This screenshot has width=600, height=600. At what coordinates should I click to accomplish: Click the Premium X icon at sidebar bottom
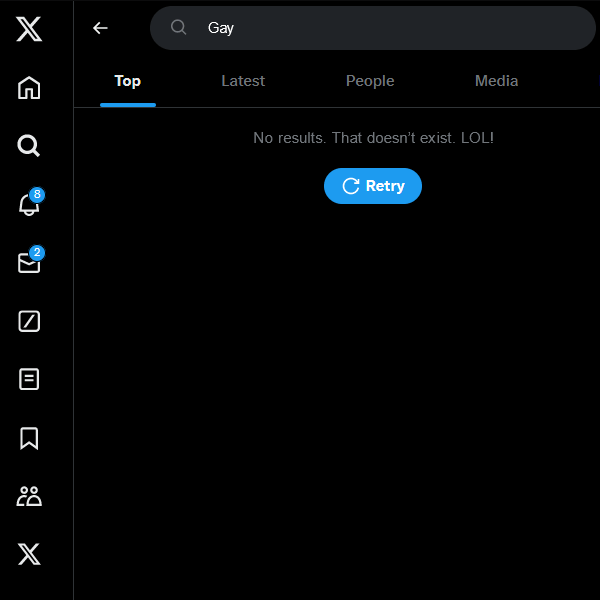point(29,554)
